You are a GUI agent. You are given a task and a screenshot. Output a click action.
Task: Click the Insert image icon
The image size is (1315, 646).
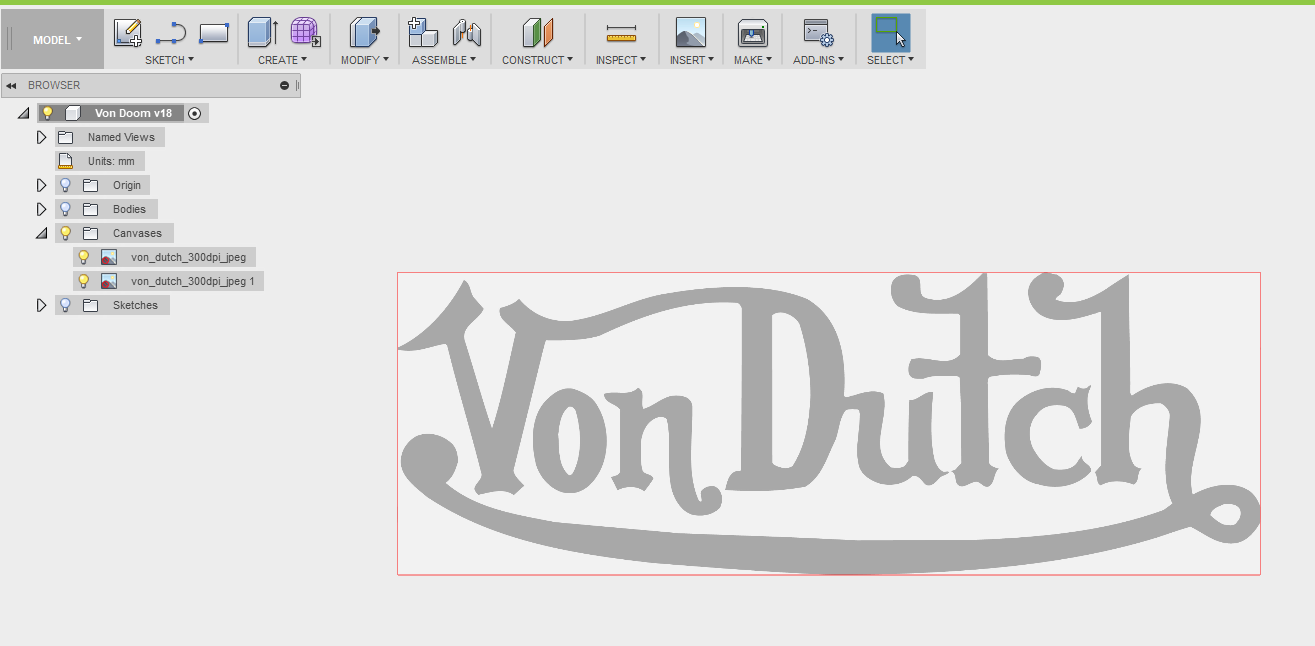coord(690,33)
